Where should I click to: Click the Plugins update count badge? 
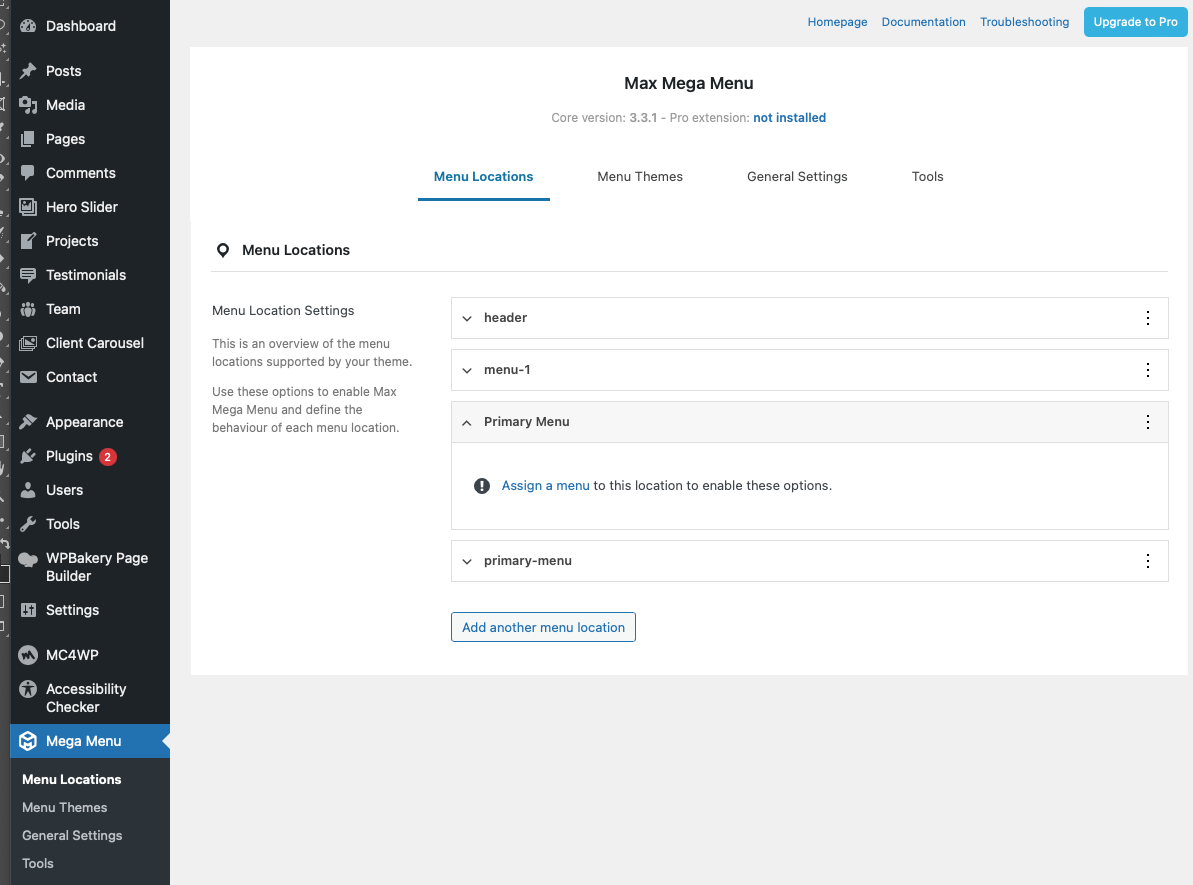tap(107, 457)
